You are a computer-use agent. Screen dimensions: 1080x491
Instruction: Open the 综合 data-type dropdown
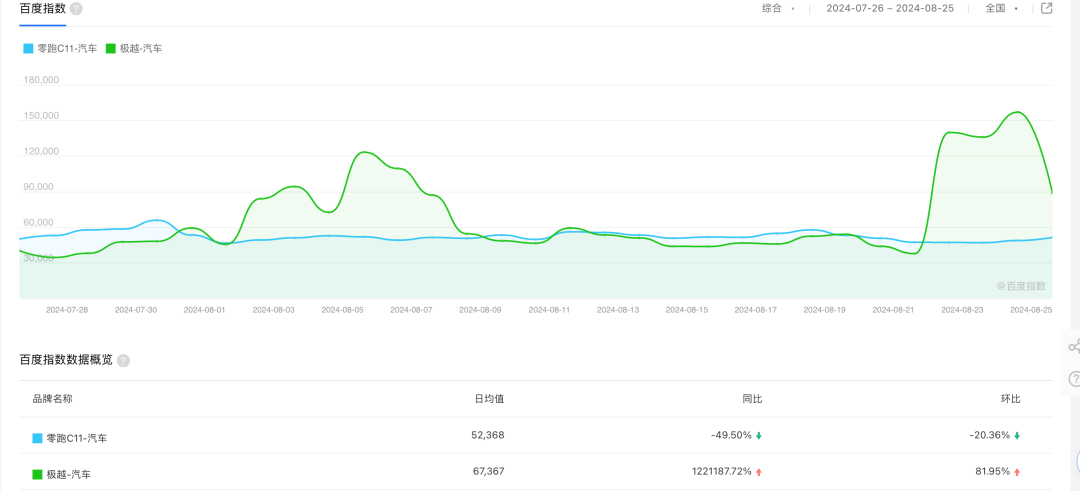pyautogui.click(x=778, y=8)
